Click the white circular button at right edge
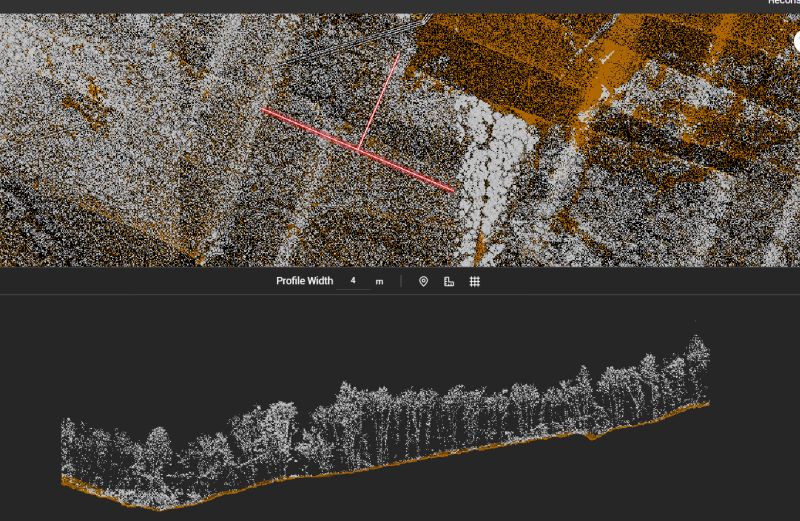 pyautogui.click(x=797, y=42)
